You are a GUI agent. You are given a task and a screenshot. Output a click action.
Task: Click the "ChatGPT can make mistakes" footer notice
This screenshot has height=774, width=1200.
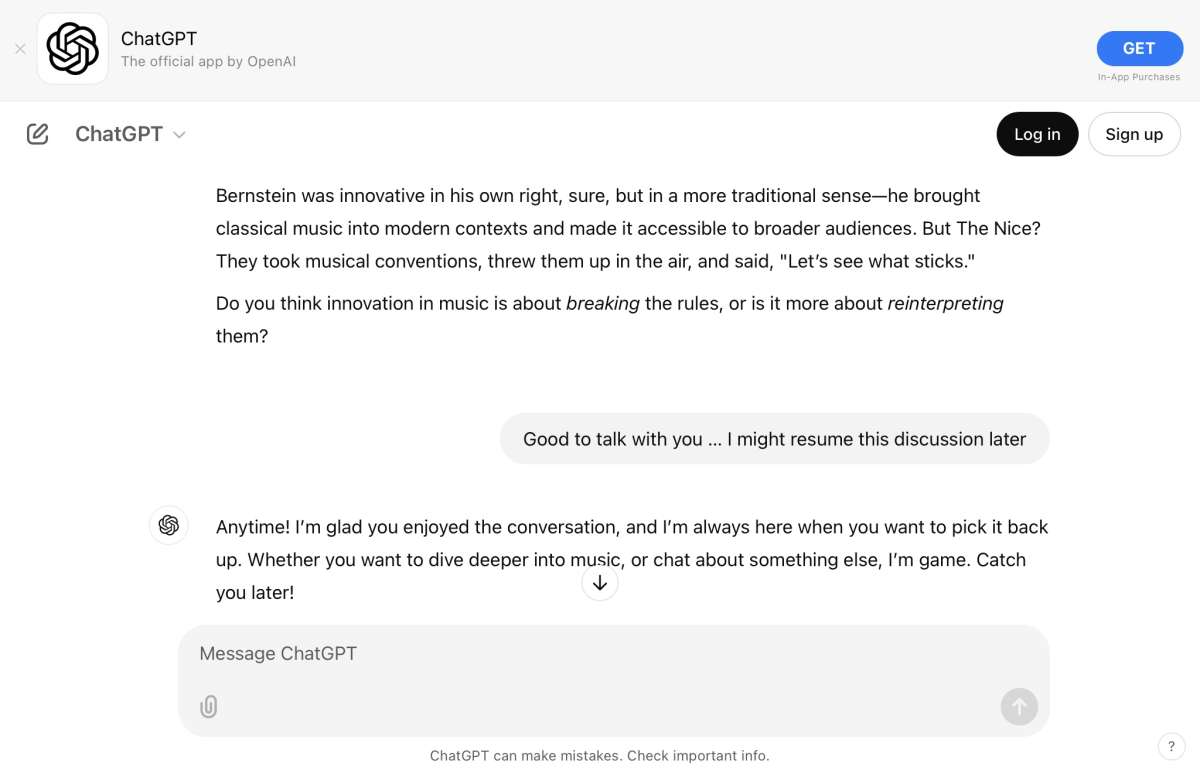(600, 756)
